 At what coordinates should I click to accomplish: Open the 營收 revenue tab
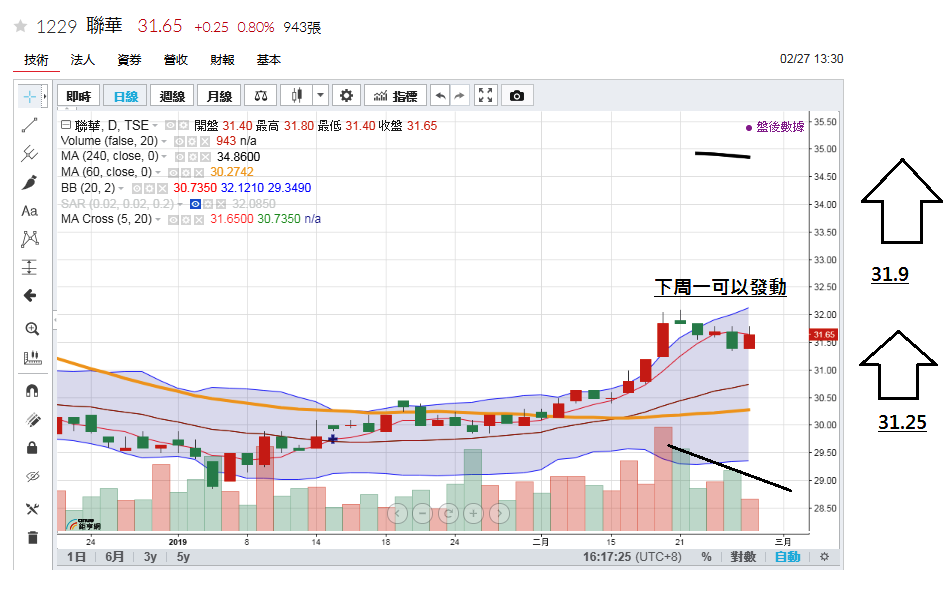[x=176, y=60]
